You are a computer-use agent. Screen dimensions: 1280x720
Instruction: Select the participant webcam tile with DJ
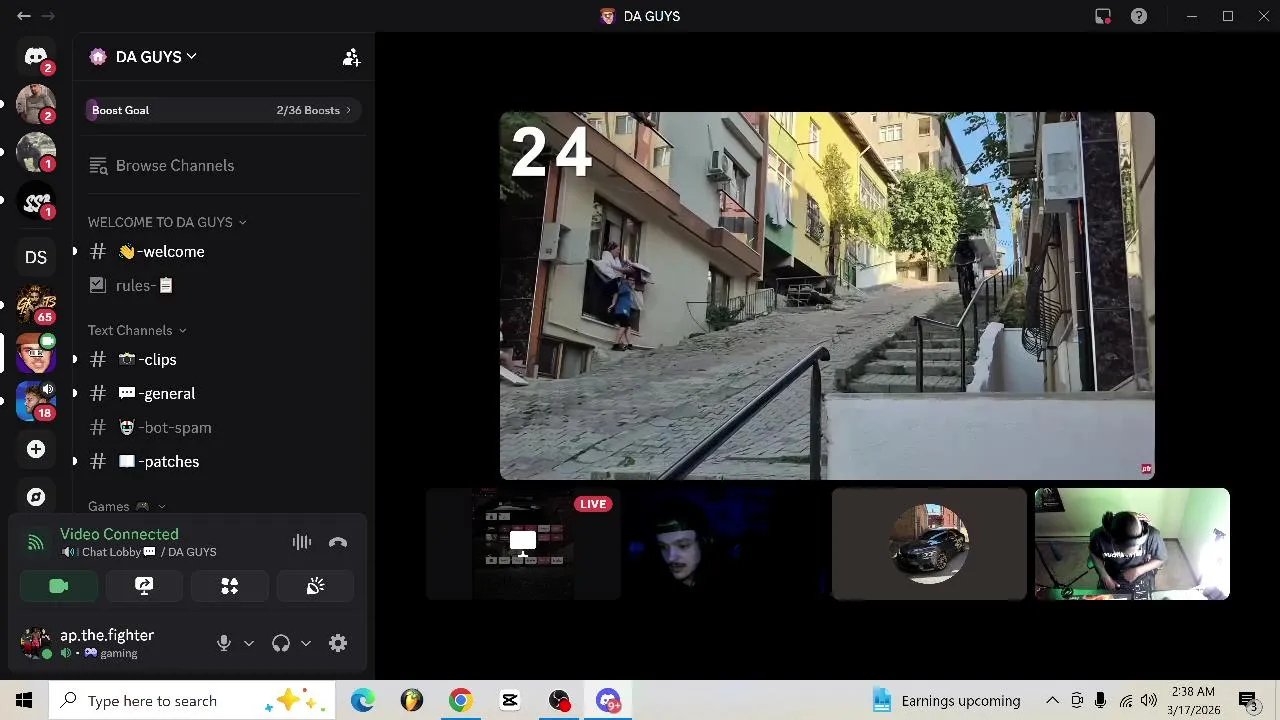pyautogui.click(x=1132, y=544)
